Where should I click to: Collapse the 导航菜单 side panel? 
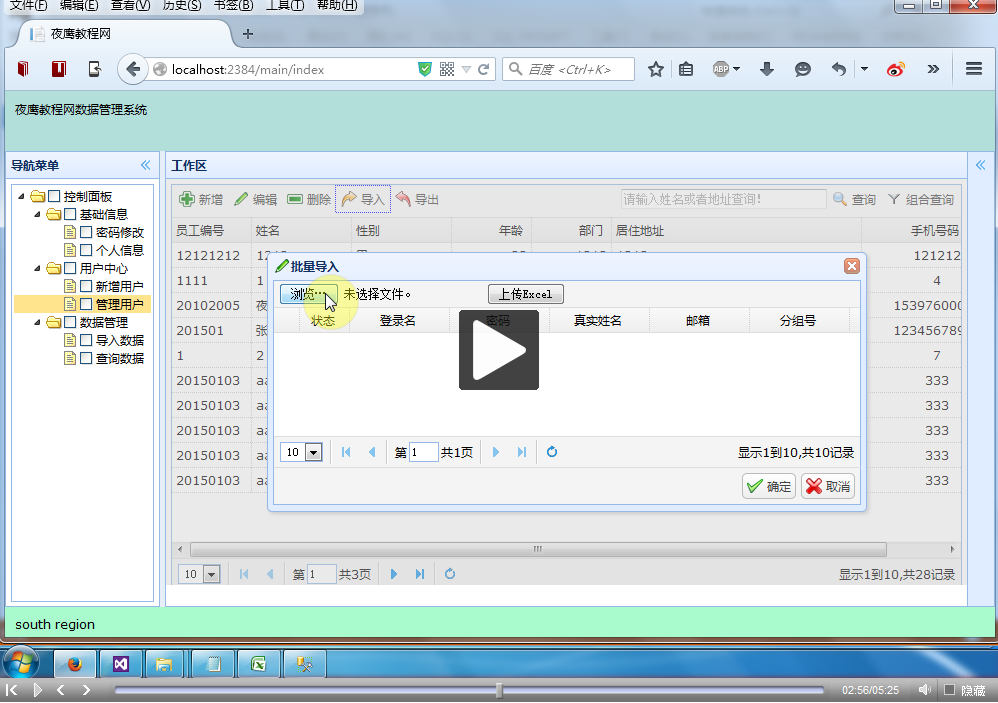coord(145,165)
